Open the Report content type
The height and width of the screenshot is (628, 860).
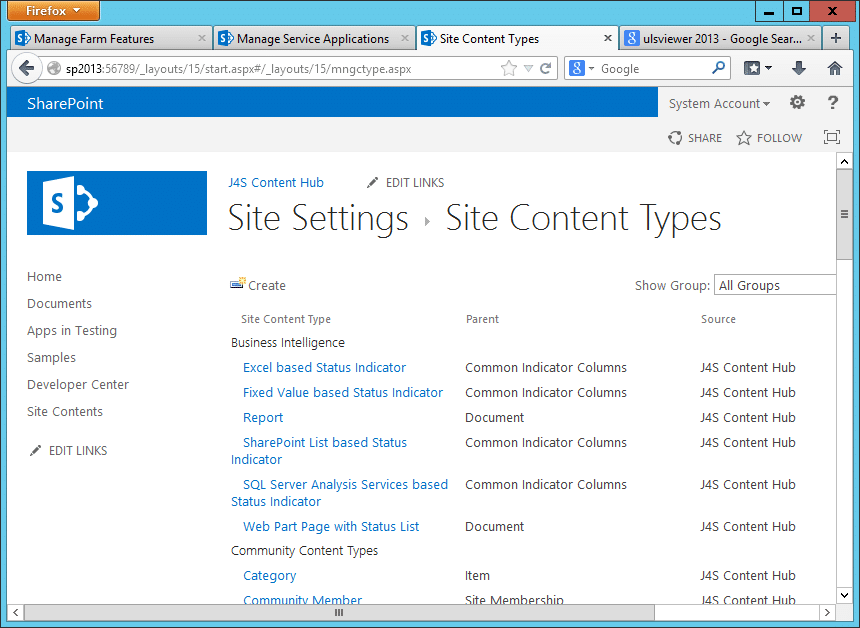263,418
